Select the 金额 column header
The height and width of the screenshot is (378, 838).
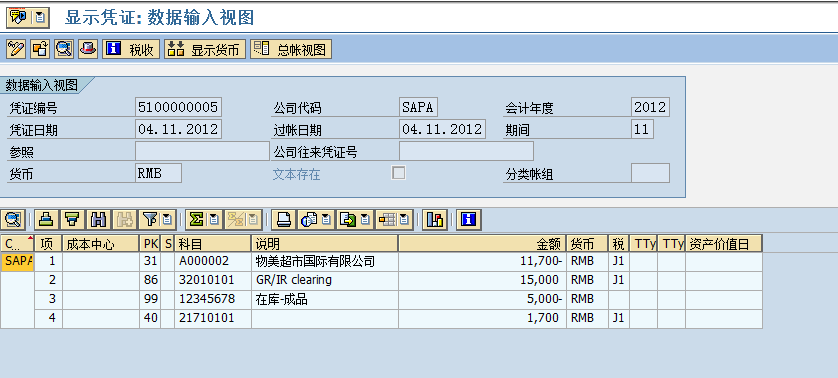[x=482, y=244]
